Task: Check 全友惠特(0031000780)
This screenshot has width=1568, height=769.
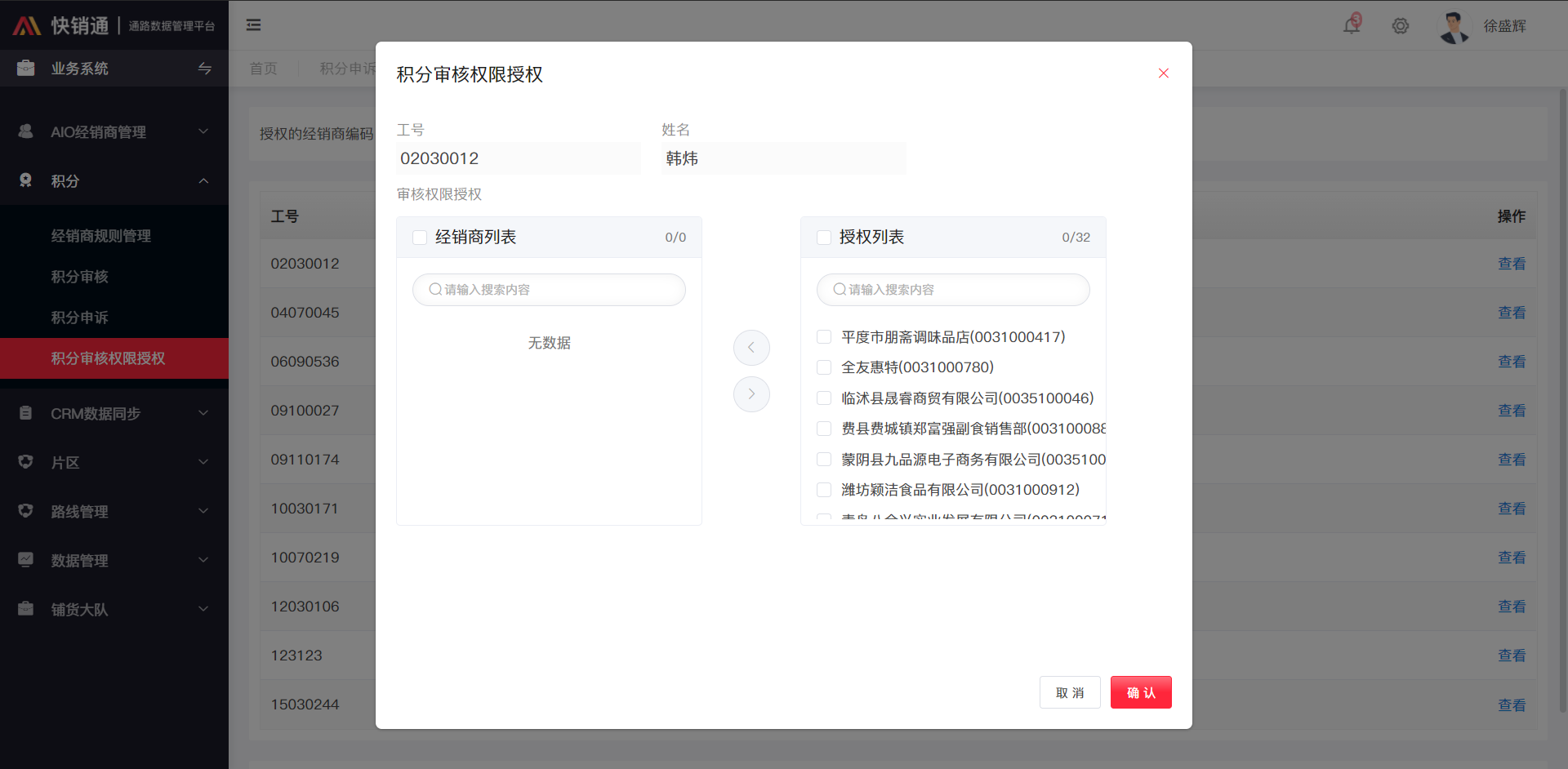Action: 824,367
